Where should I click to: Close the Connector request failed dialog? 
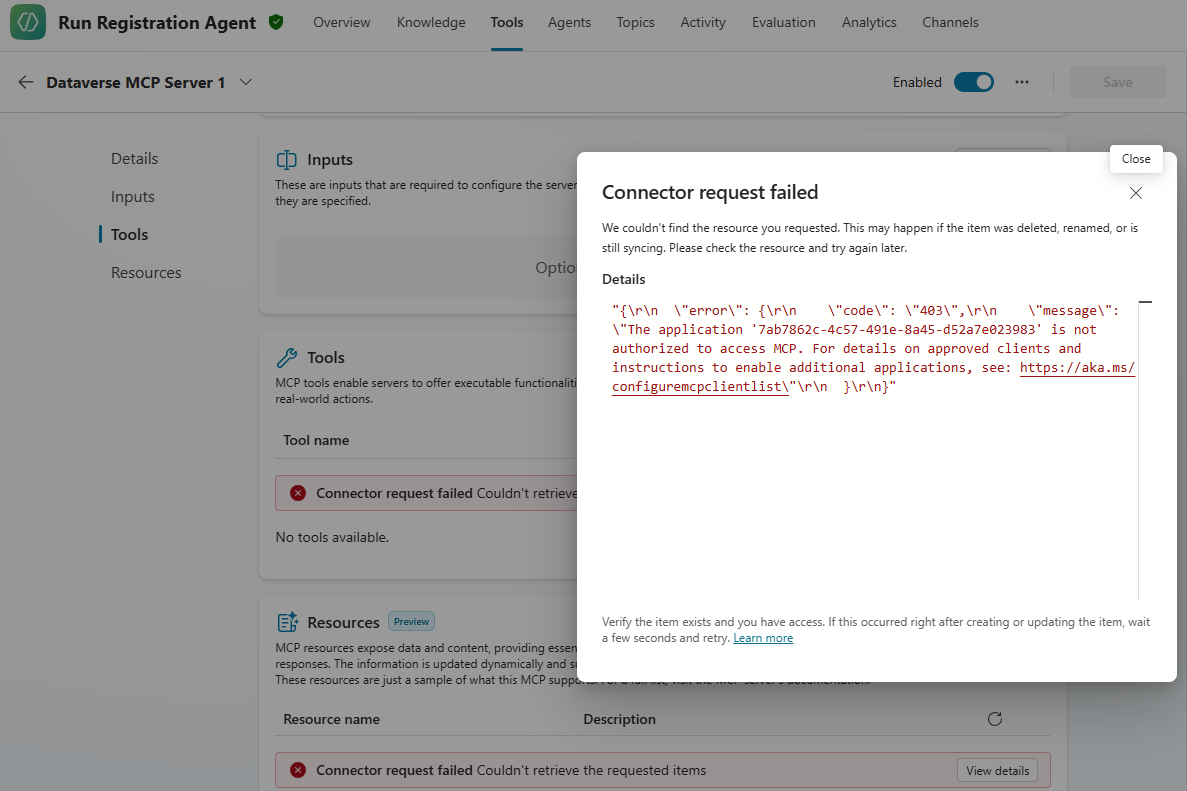(1135, 193)
